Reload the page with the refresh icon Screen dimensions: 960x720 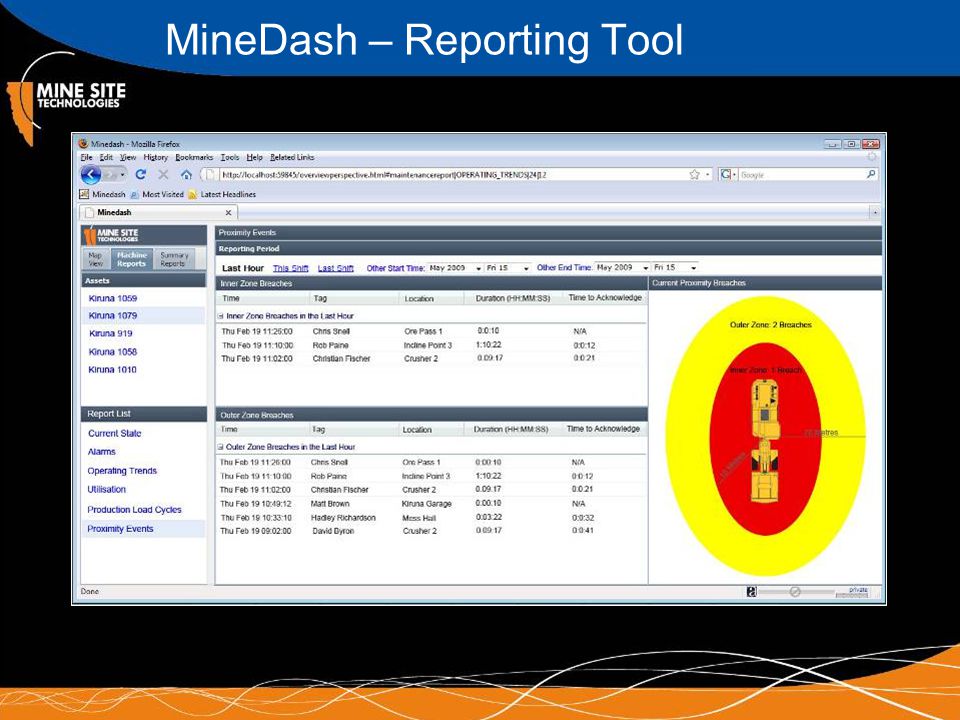click(141, 174)
